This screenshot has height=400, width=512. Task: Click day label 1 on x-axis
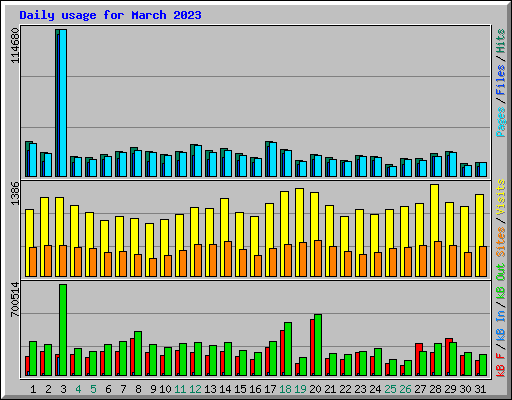(33, 389)
